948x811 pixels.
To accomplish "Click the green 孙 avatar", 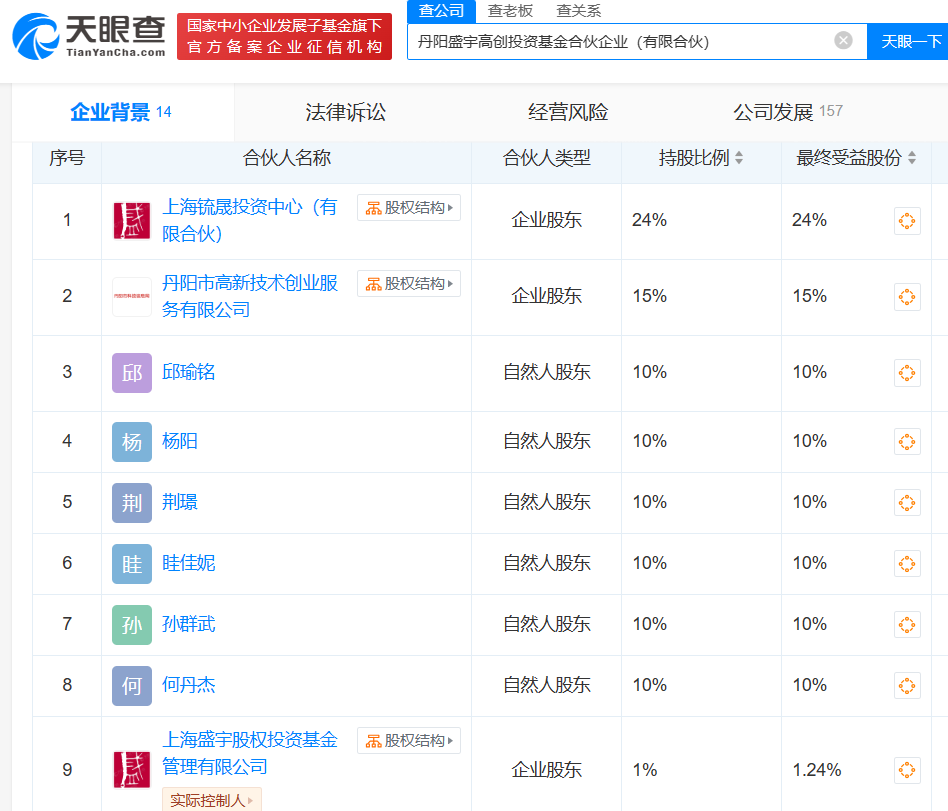I will pos(132,625).
